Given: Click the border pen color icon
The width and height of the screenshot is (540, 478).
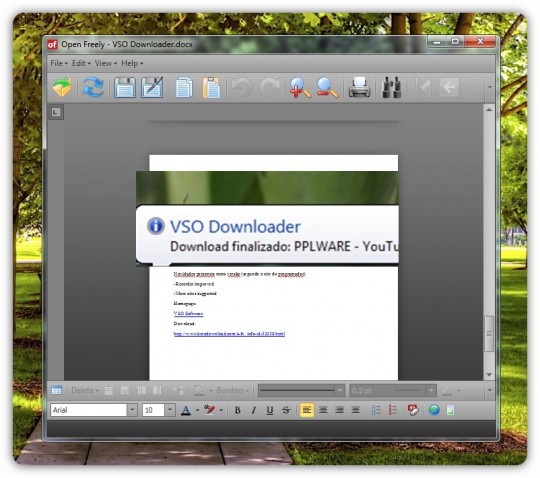Looking at the screenshot, I should [x=447, y=390].
